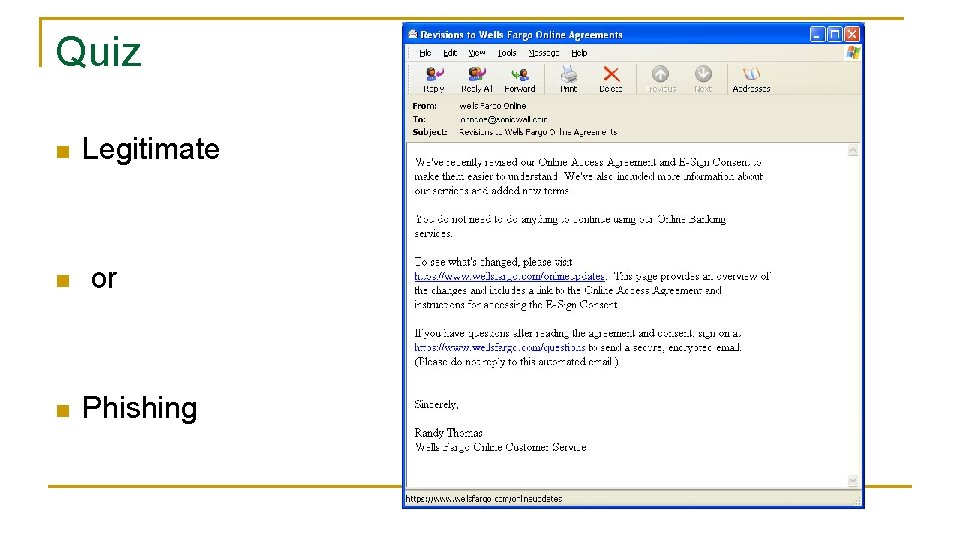Open the File menu
The width and height of the screenshot is (960, 540).
point(425,53)
